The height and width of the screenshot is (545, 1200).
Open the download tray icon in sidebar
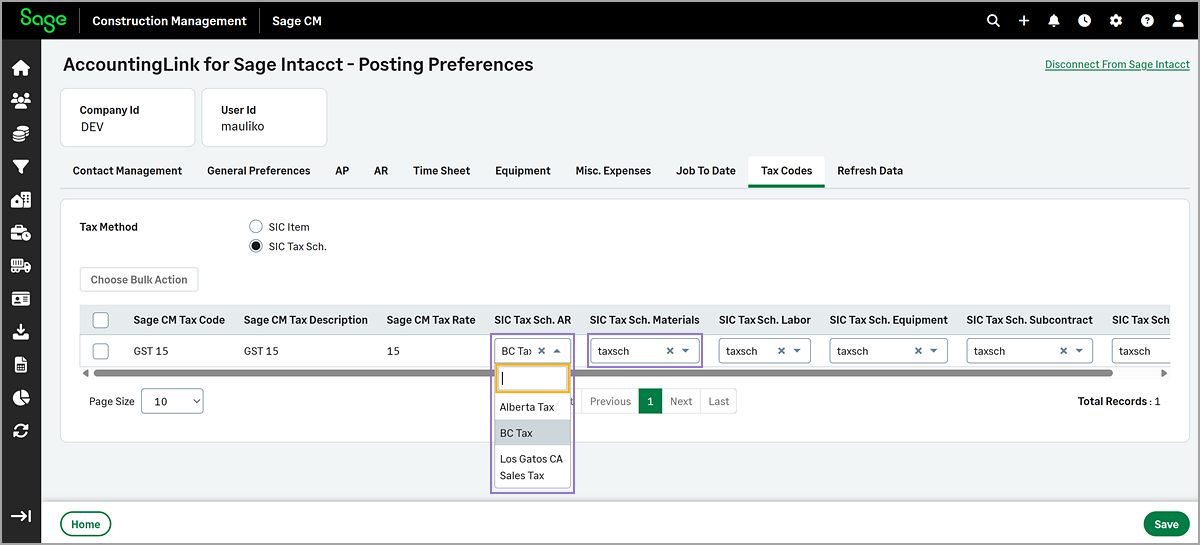(20, 332)
